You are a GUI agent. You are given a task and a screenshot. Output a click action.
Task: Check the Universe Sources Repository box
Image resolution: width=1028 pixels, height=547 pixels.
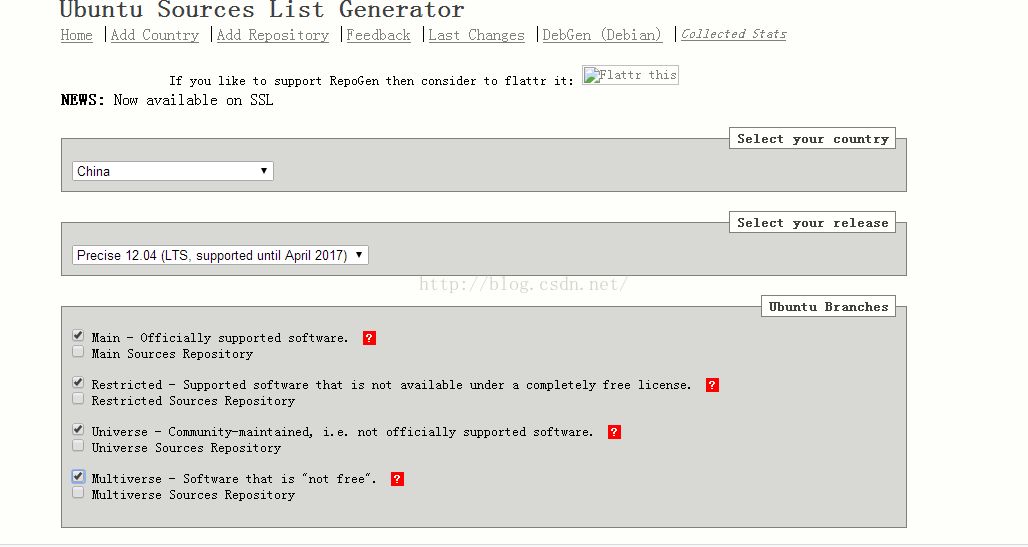78,446
